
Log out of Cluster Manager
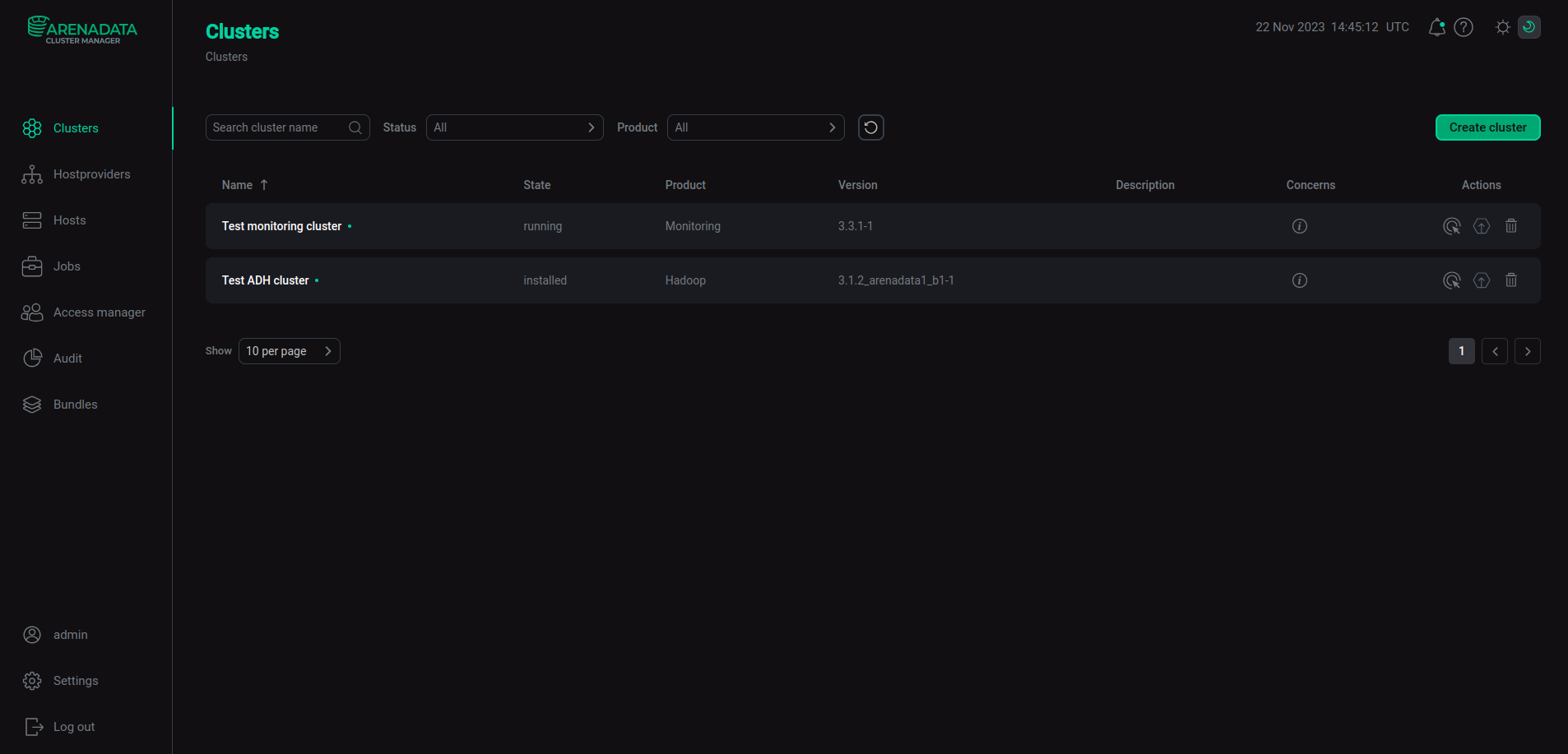tap(74, 727)
